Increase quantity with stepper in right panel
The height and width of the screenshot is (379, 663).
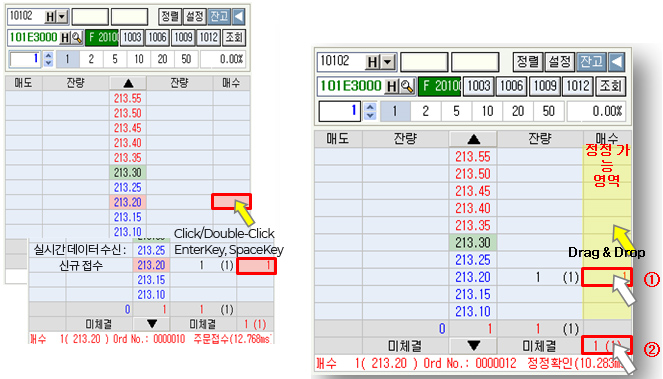coord(370,107)
